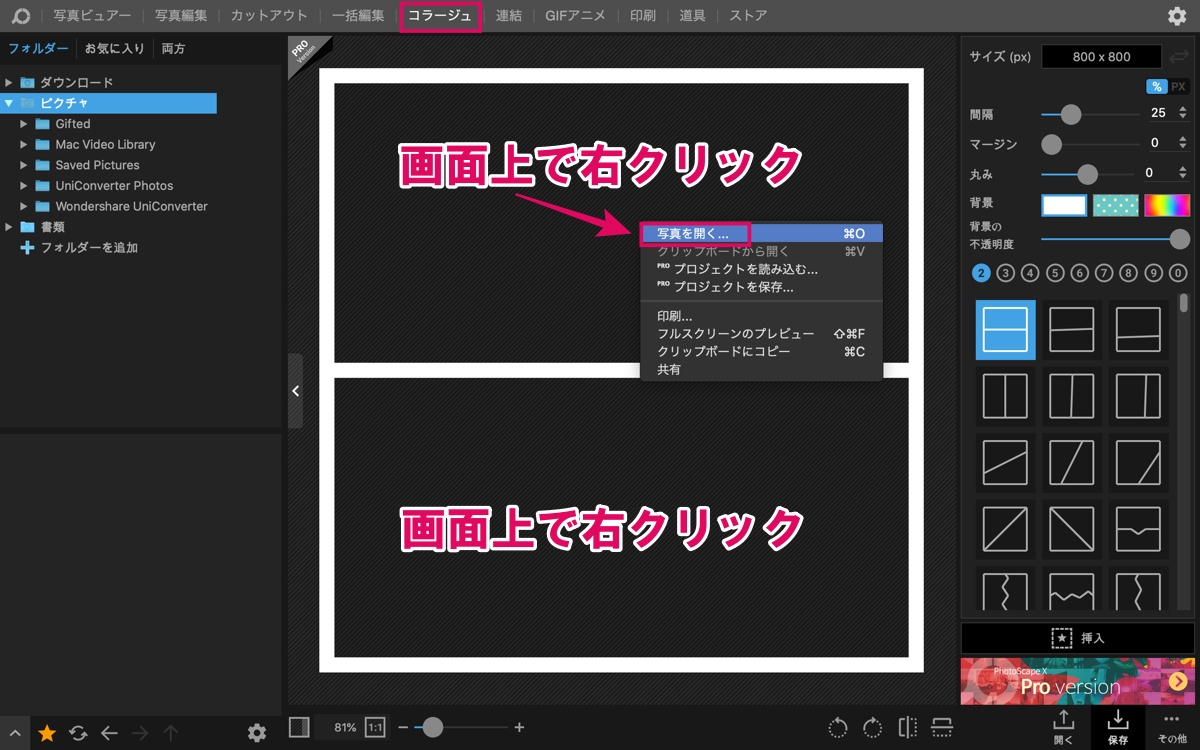Click the 保存 save icon
Image resolution: width=1200 pixels, height=750 pixels.
[1118, 728]
